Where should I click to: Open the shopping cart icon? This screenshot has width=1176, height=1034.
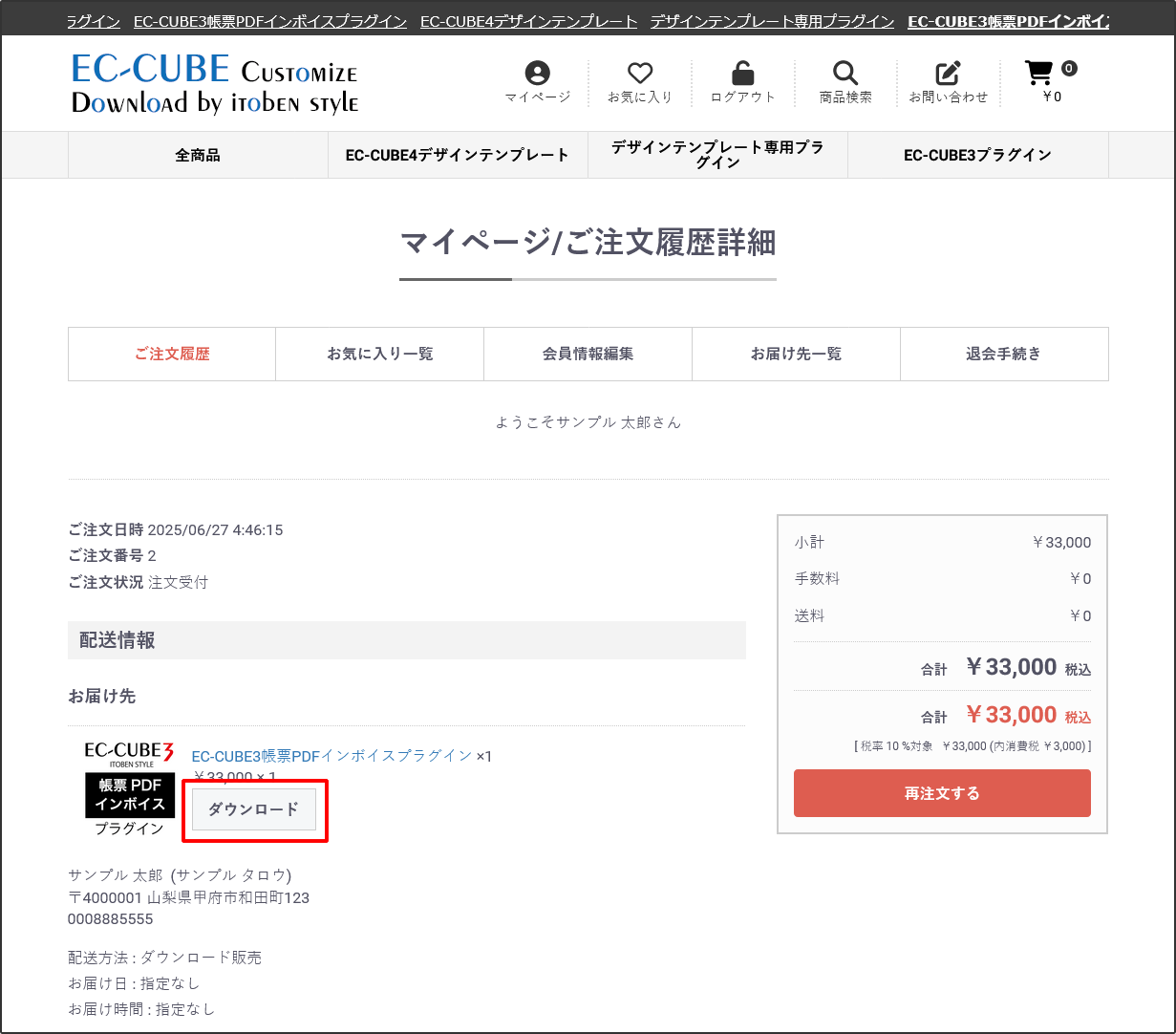[1038, 73]
